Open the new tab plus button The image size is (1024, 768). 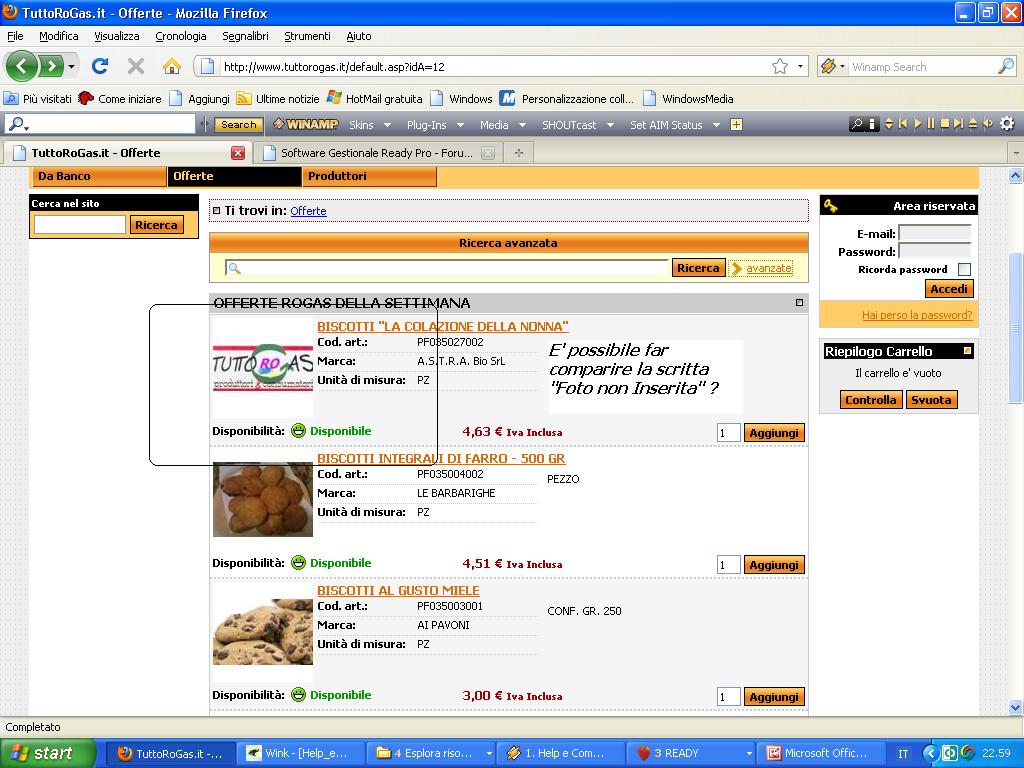click(x=519, y=153)
